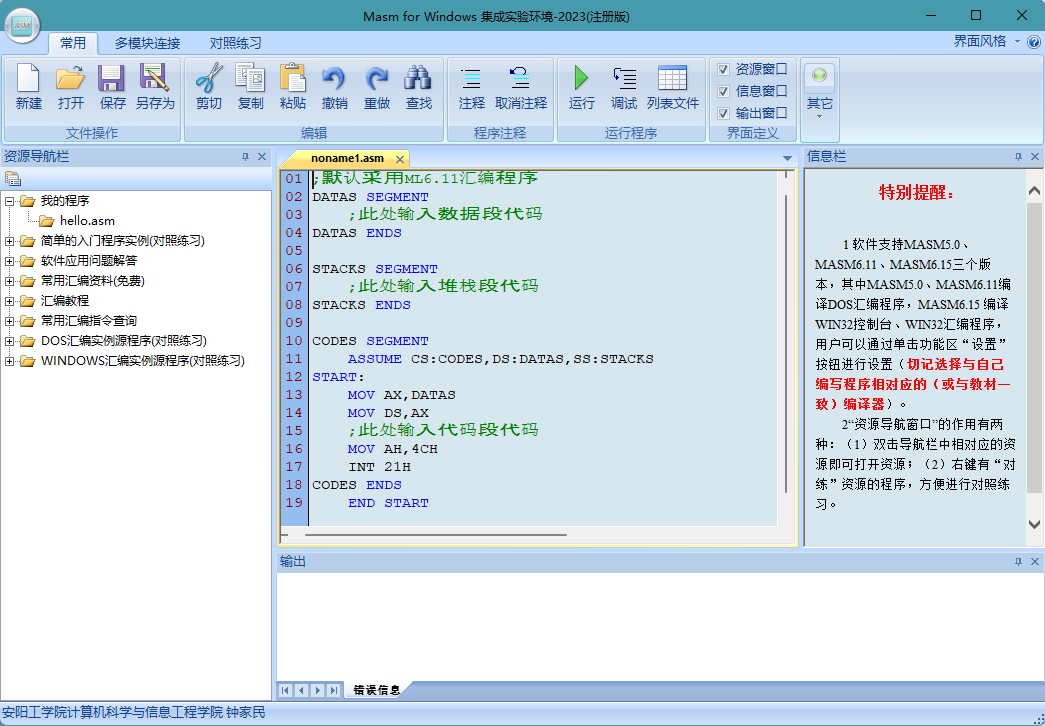
Task: Uncheck the 信息窗口 checkbox
Action: [723, 91]
